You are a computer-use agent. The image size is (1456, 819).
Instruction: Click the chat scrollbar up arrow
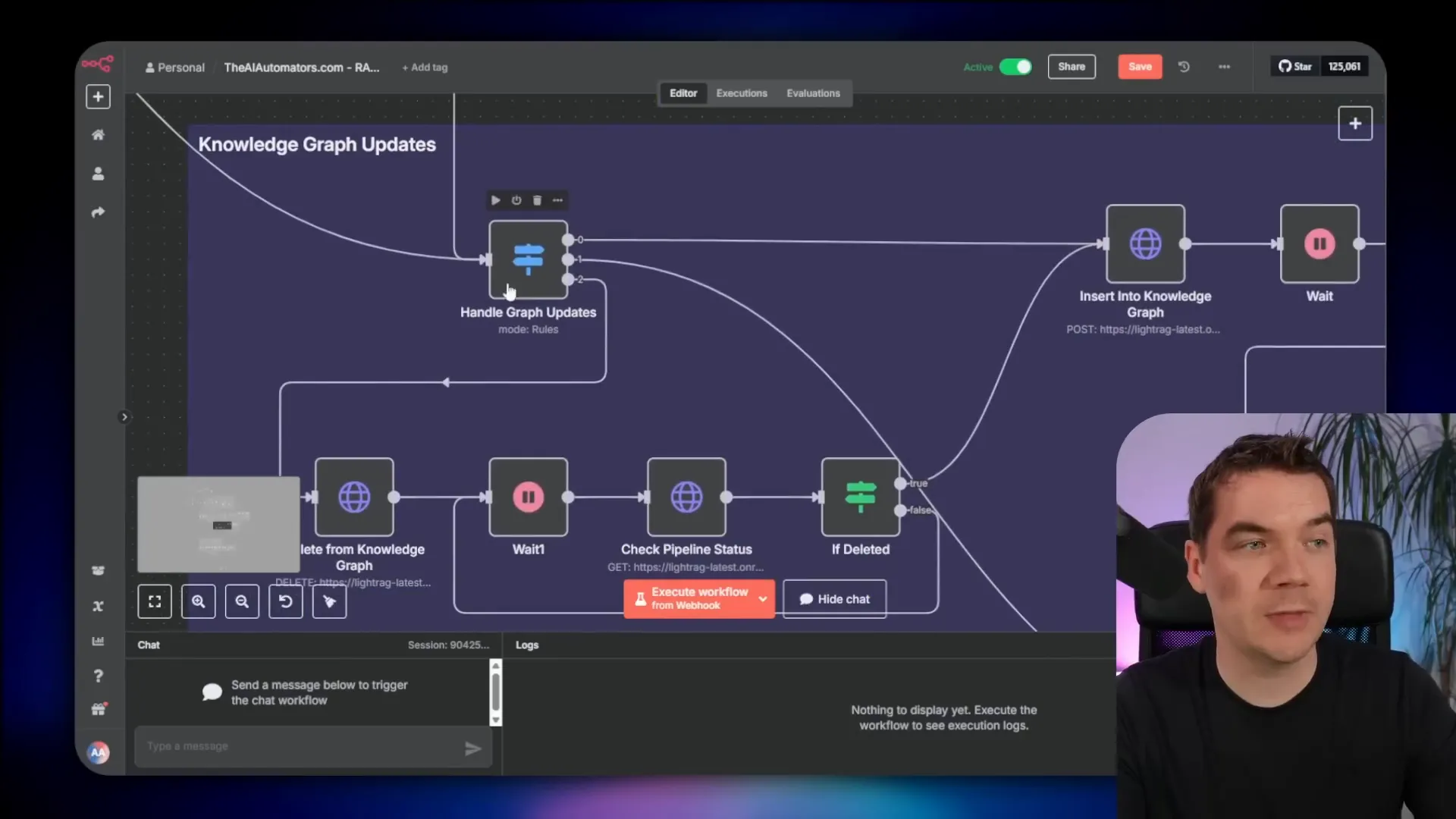click(496, 665)
